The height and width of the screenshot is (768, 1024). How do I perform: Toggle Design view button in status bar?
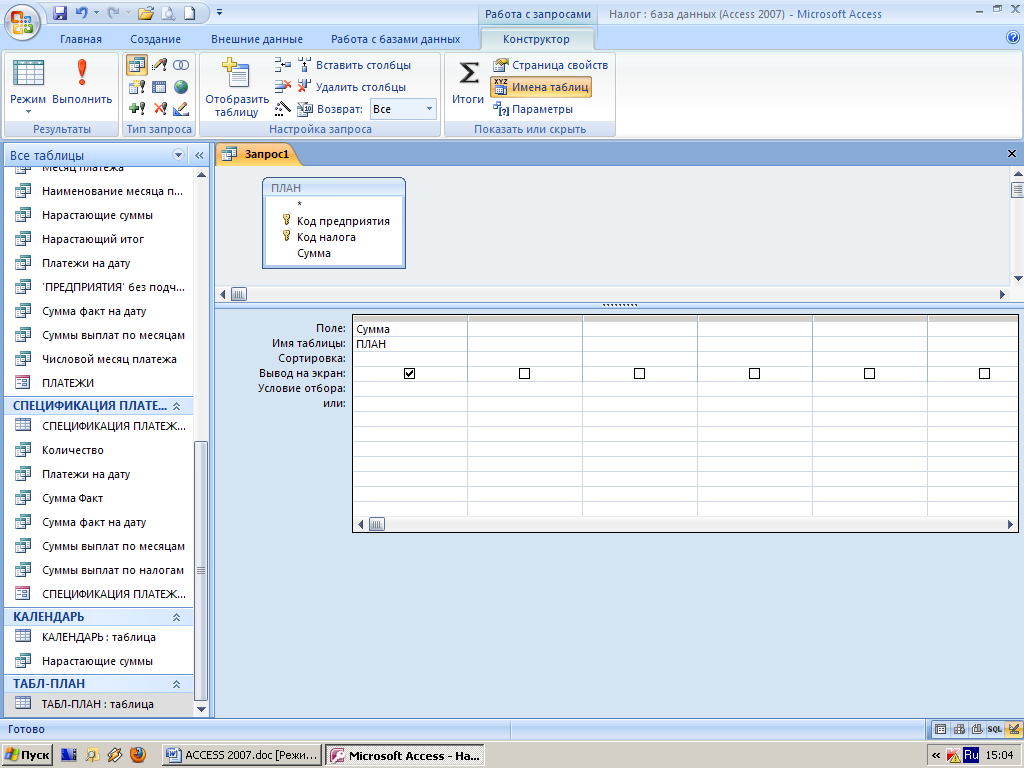[x=1014, y=729]
